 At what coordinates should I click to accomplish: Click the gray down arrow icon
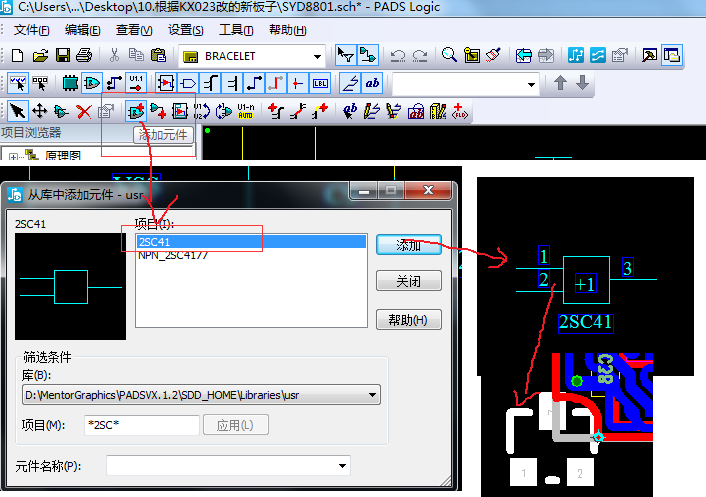tap(582, 83)
